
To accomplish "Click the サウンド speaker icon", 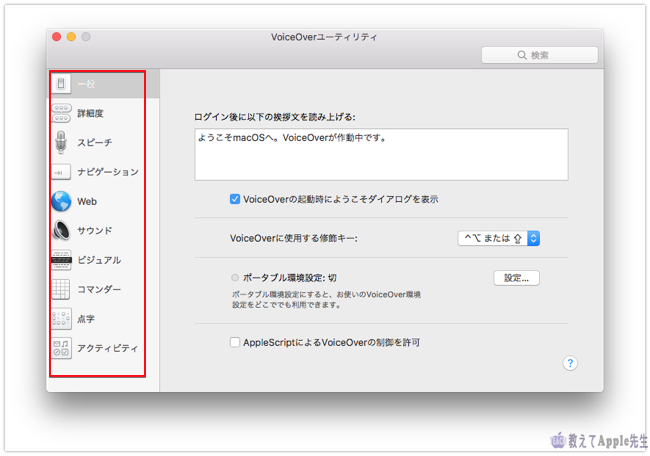I will coord(61,230).
